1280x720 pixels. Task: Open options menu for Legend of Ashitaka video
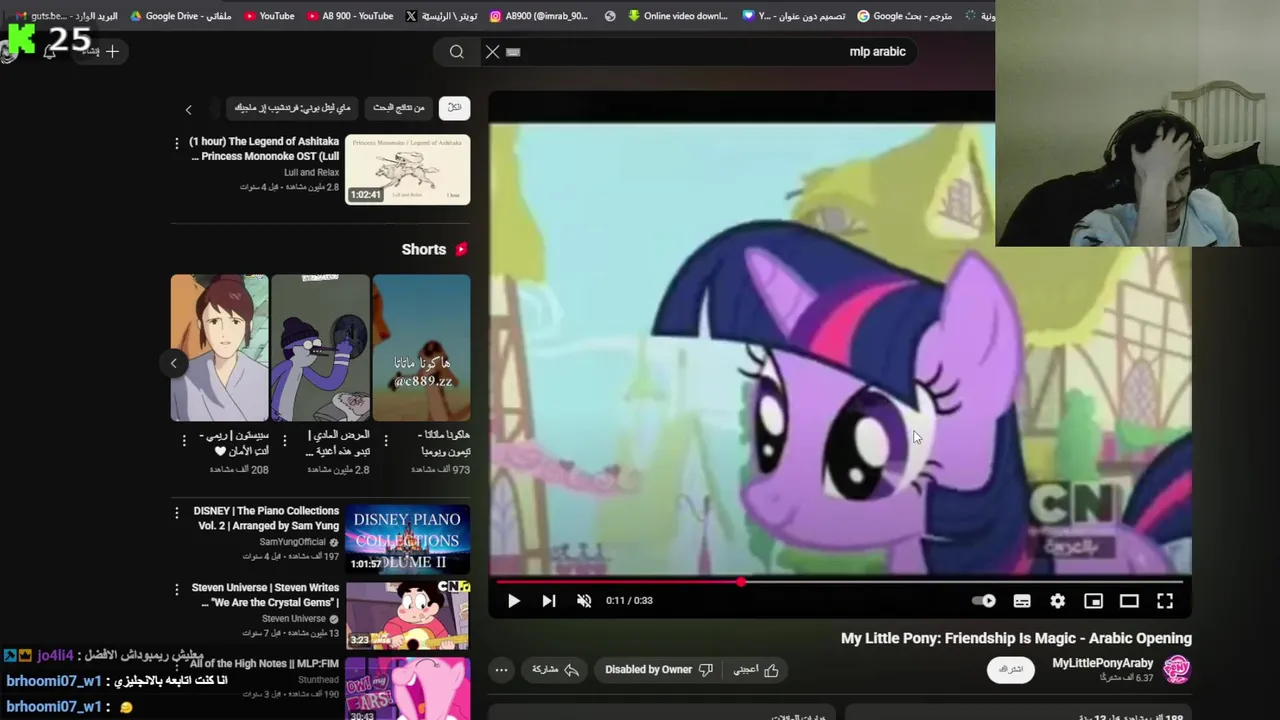(x=177, y=144)
